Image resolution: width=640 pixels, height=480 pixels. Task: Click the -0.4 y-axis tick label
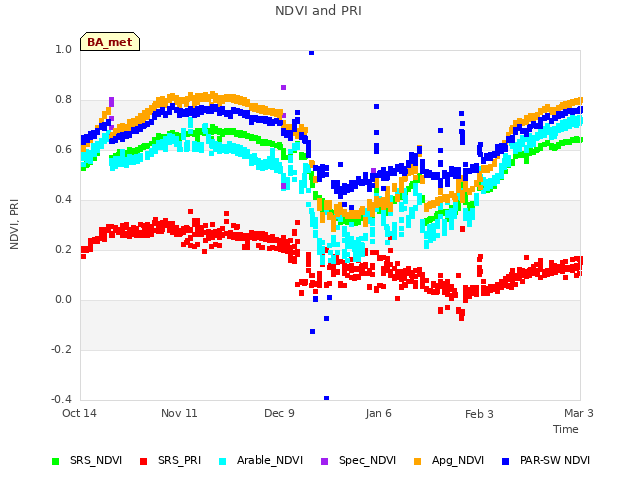click(61, 399)
